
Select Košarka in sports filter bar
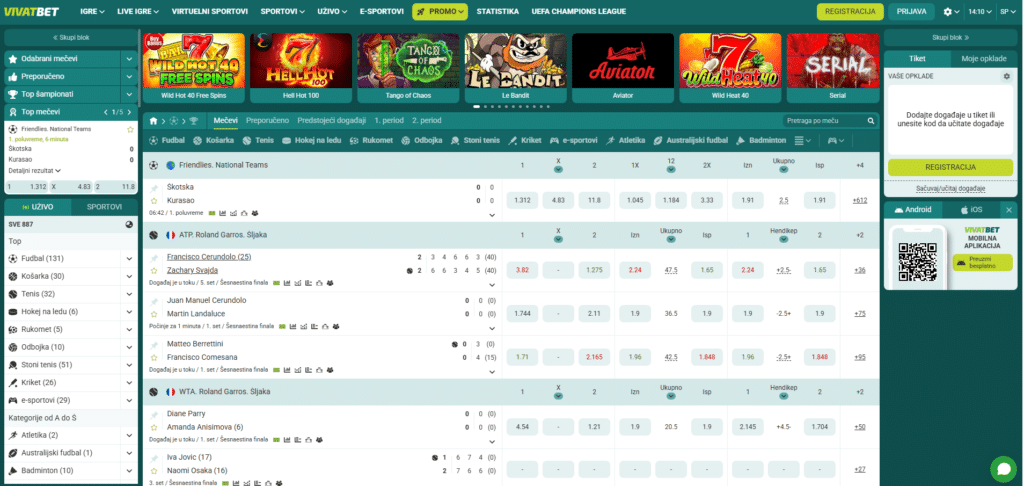[214, 140]
